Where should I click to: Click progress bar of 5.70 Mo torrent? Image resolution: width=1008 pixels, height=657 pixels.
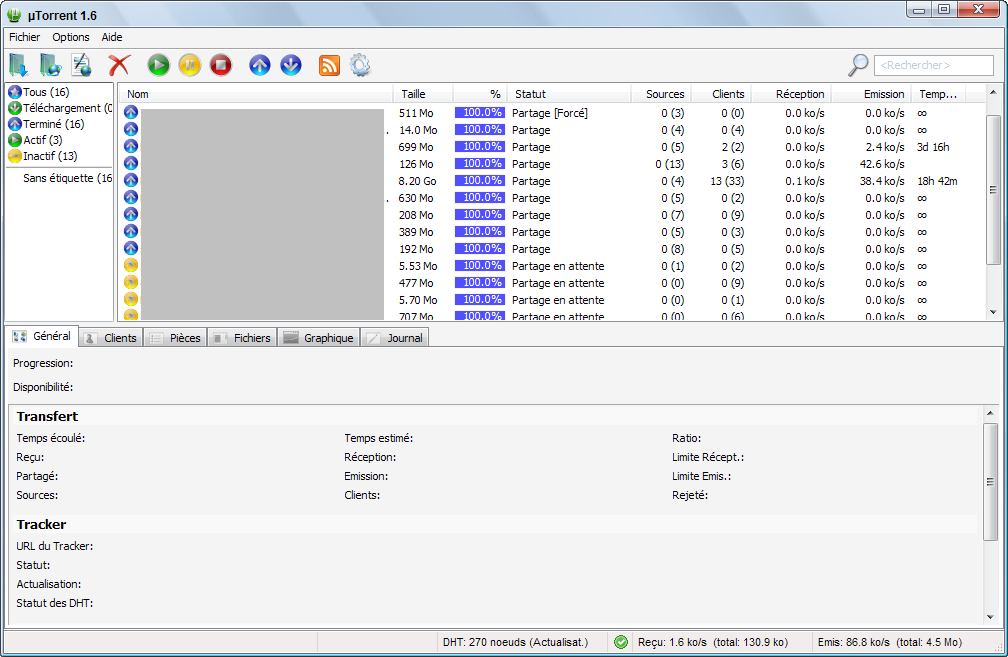480,300
